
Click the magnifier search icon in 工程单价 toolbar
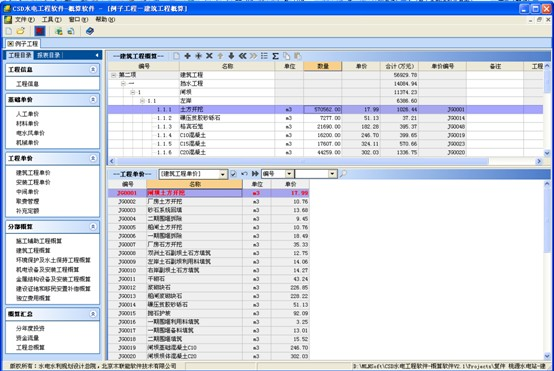[343, 173]
